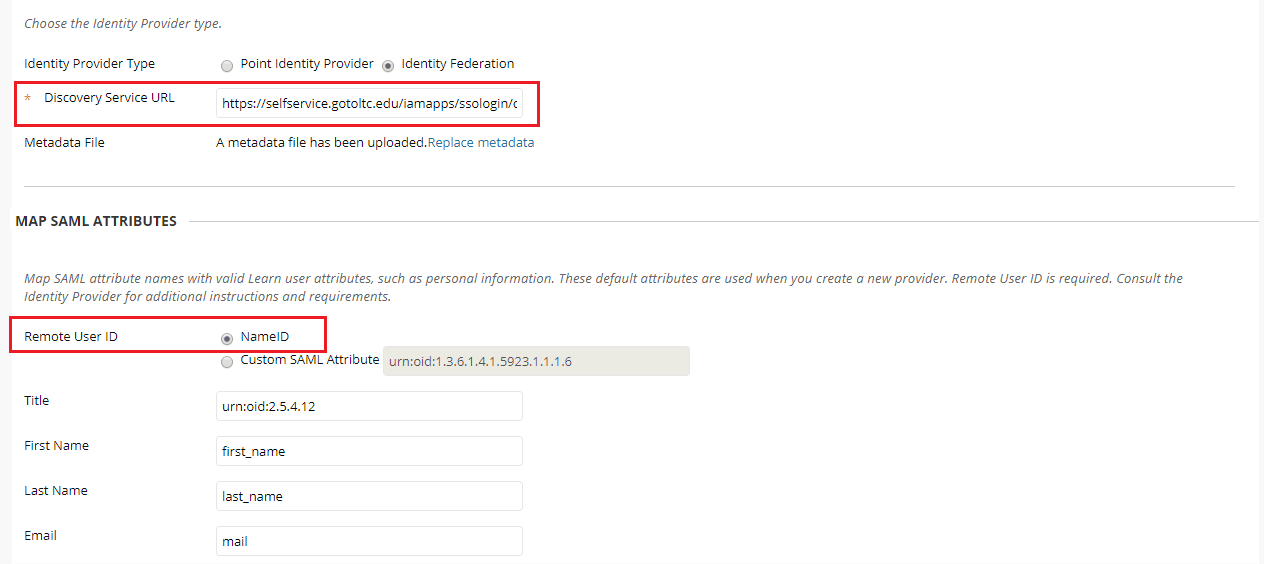1264x564 pixels.
Task: Click the 'Remote User ID' label
Action: tap(71, 337)
